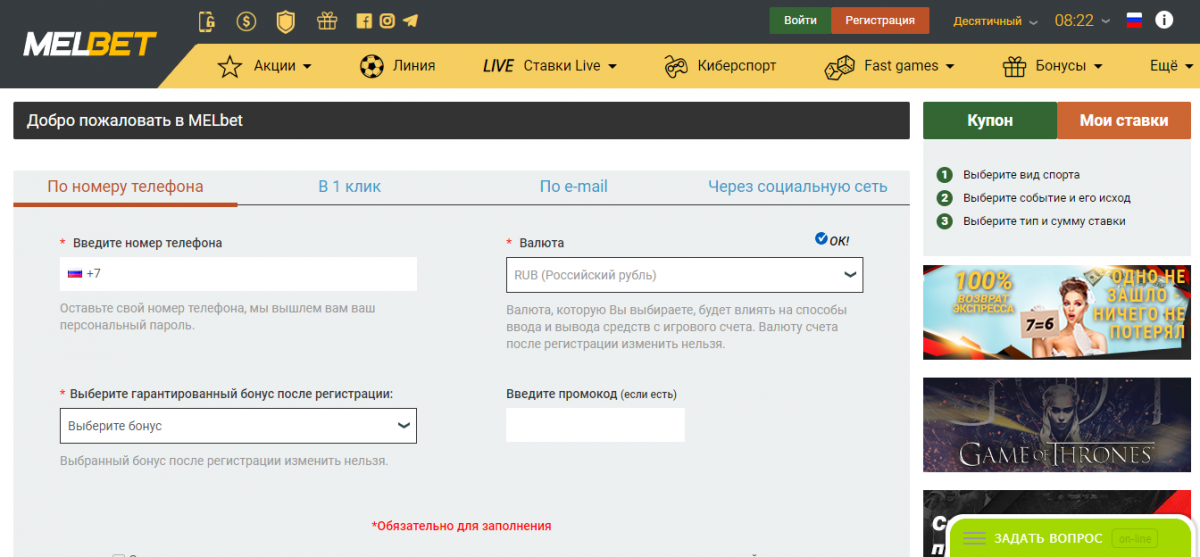Click the soccer ball Линия icon
Viewport: 1200px width, 557px height.
(372, 66)
